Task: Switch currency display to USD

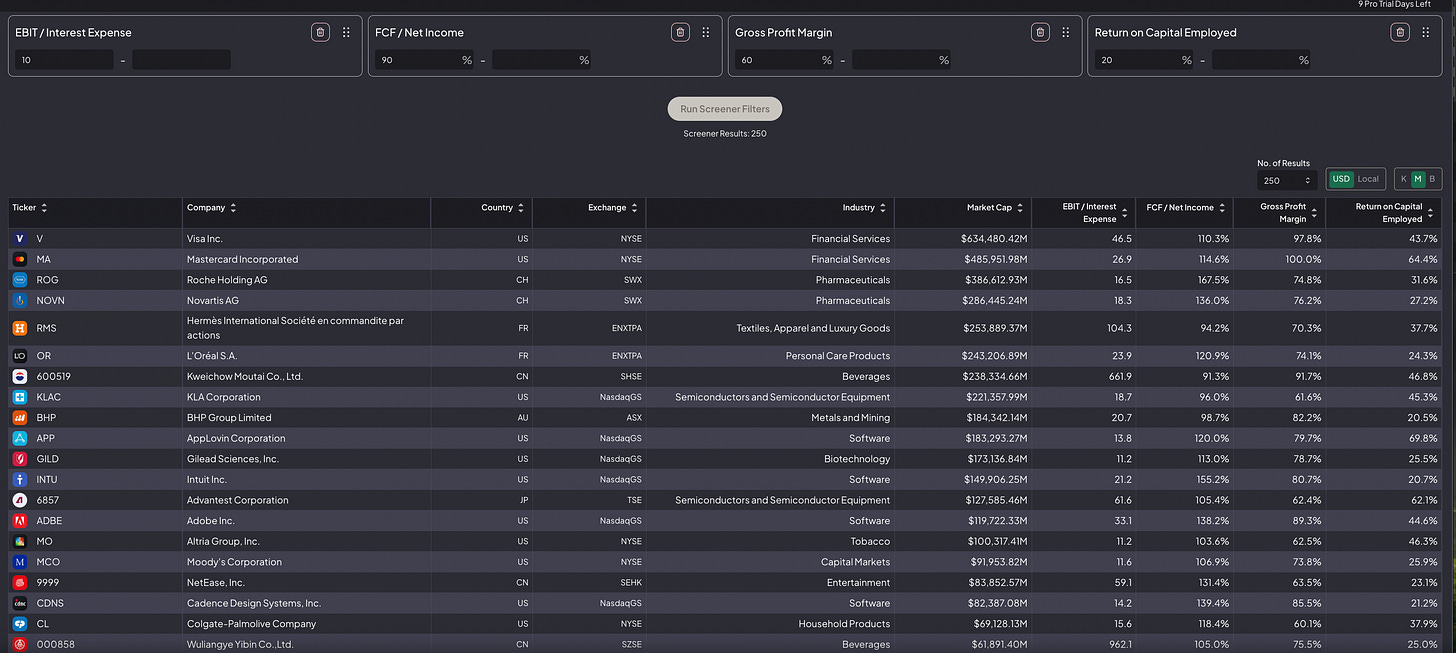Action: tap(1341, 179)
